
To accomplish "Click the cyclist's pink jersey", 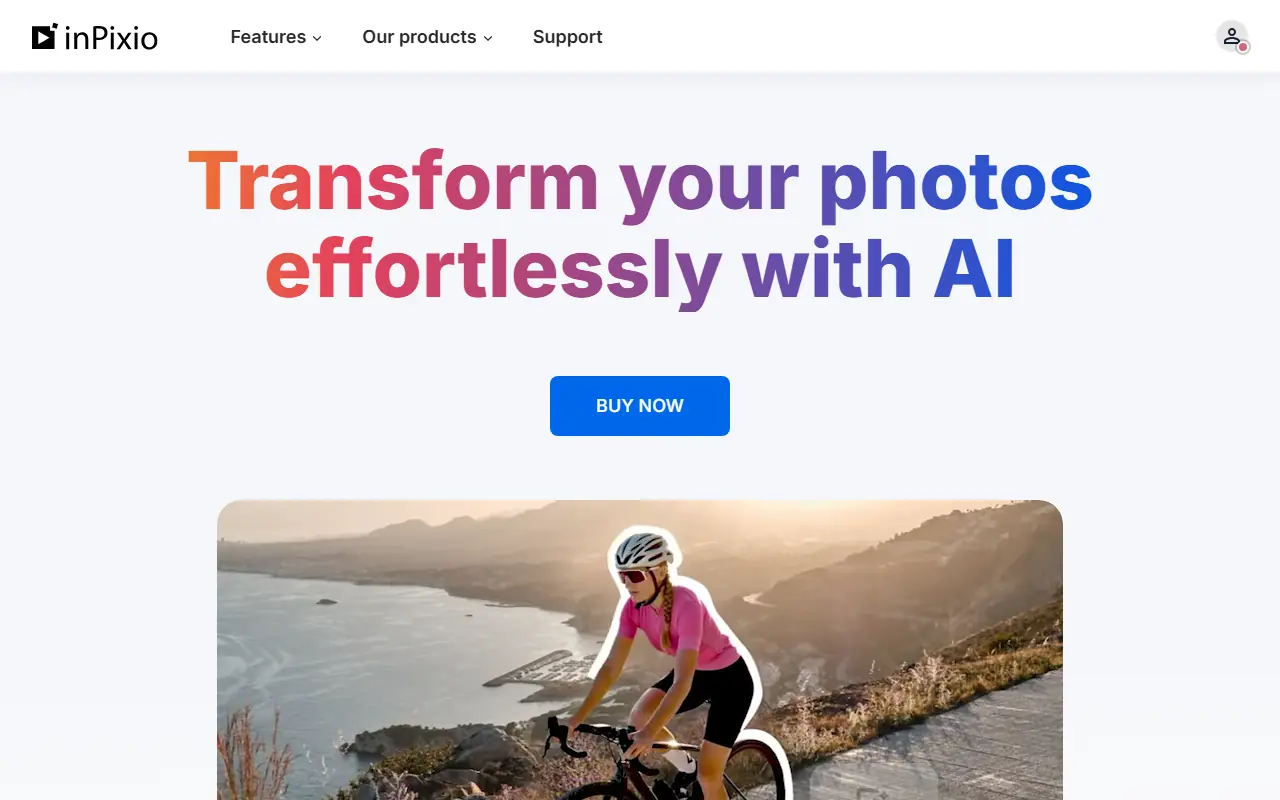I will tap(678, 627).
